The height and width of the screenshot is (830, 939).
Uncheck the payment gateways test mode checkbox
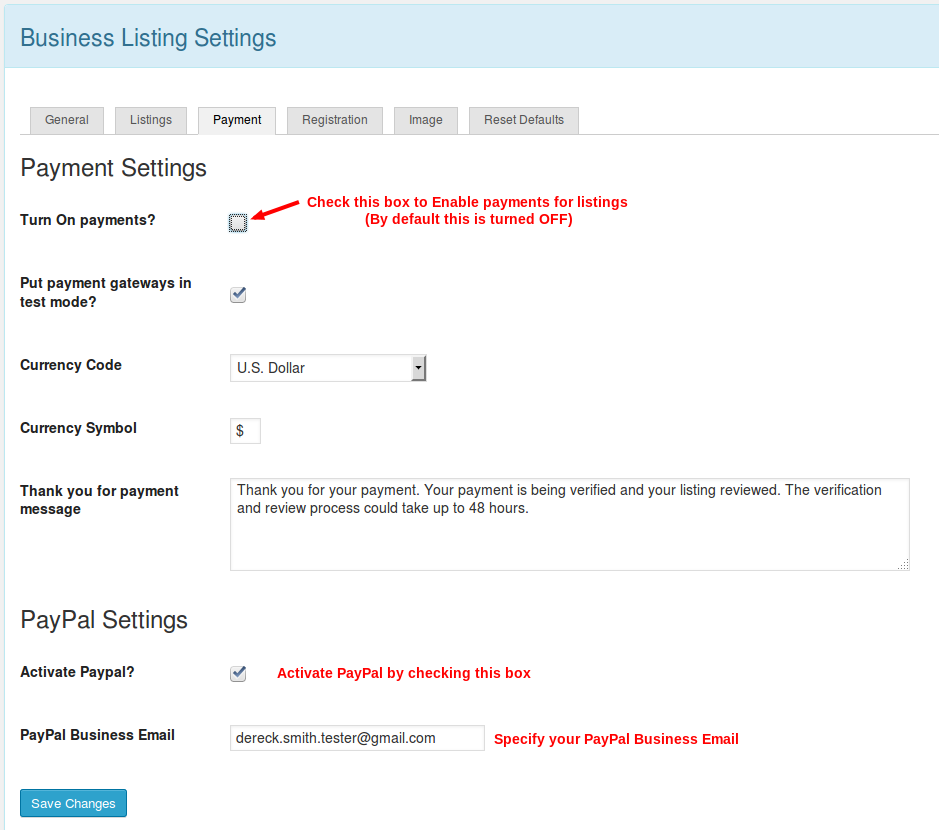(238, 295)
